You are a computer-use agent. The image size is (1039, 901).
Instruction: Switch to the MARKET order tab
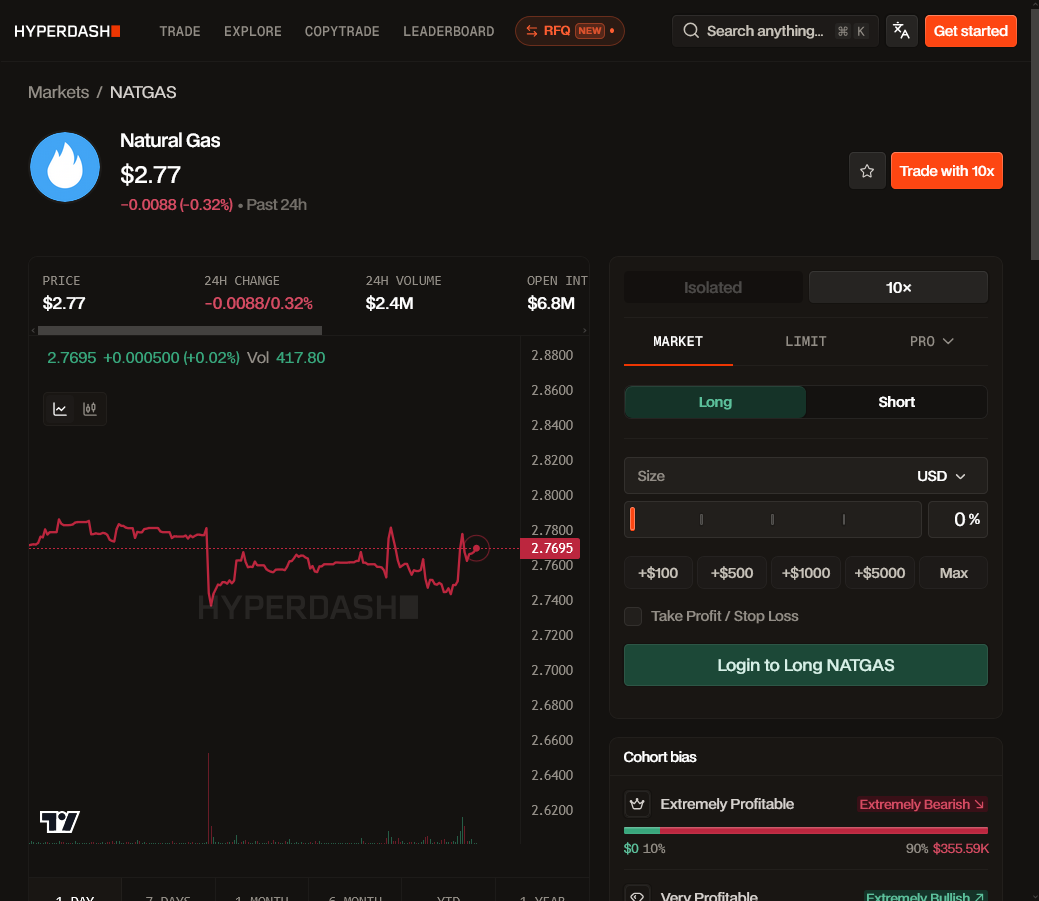click(678, 341)
